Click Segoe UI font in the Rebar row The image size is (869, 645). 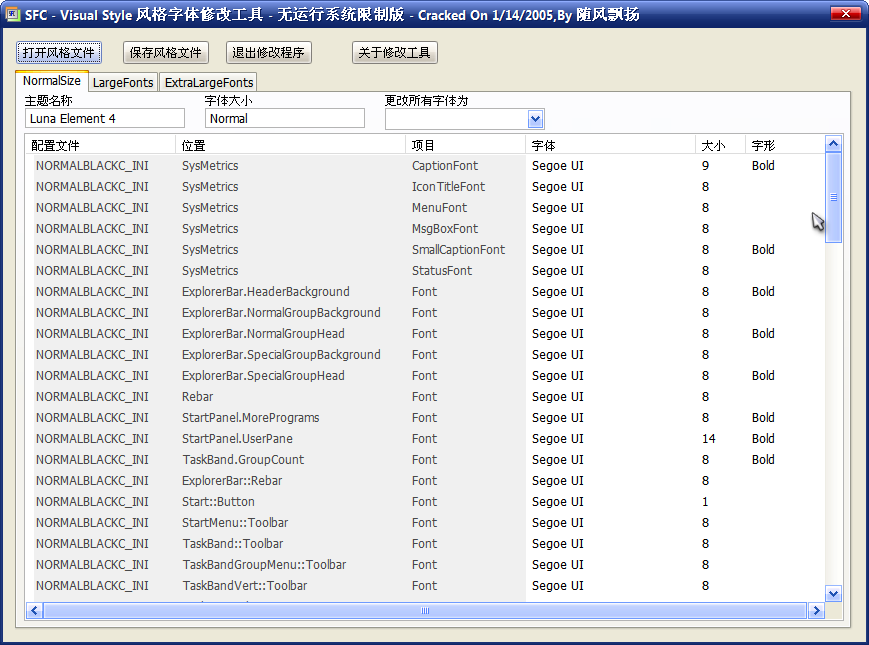click(558, 397)
